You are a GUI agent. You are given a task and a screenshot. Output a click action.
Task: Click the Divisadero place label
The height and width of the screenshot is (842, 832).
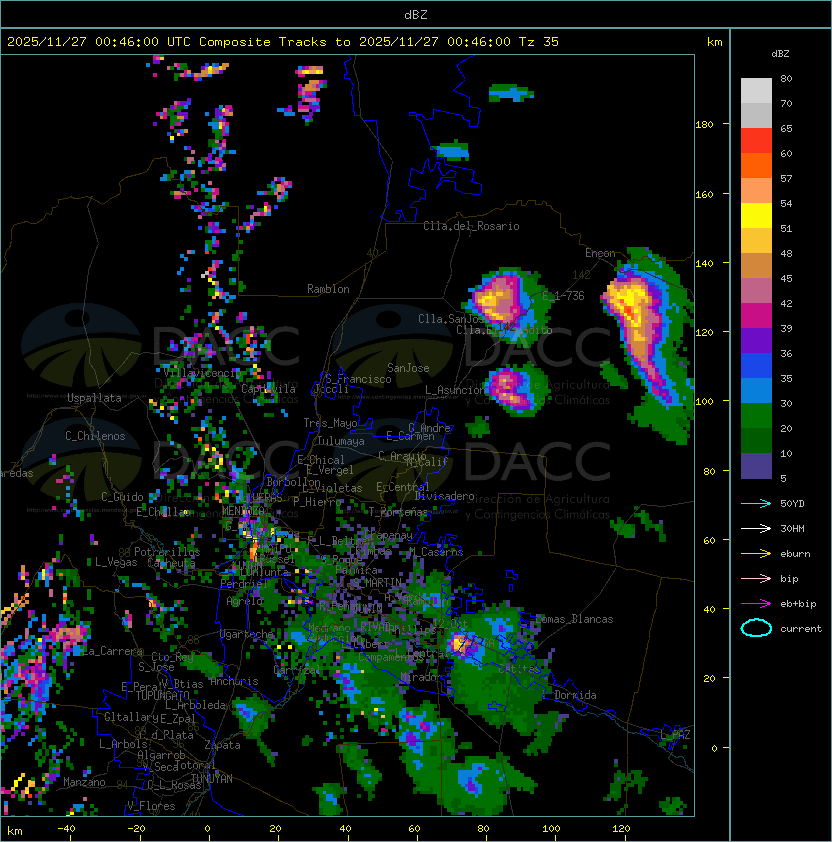point(444,496)
